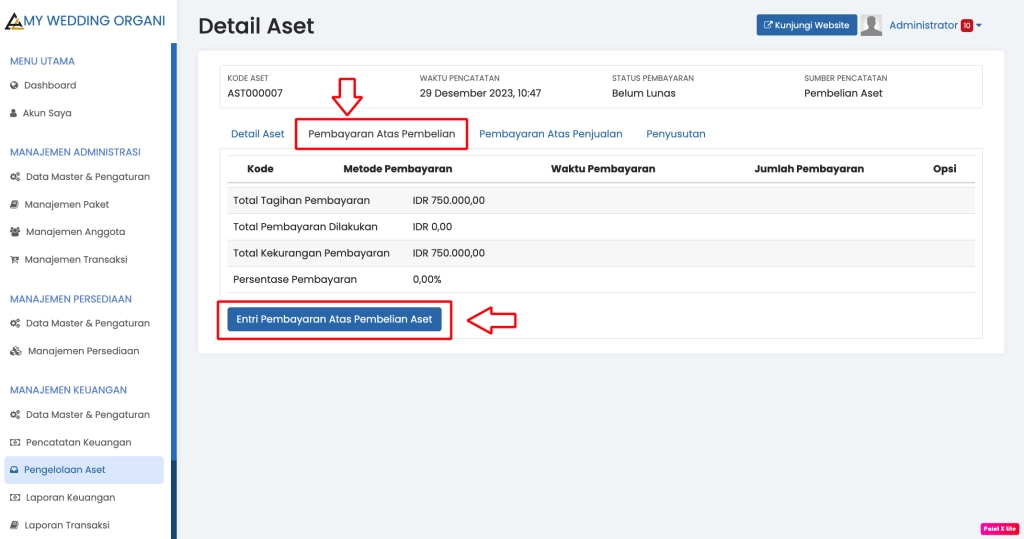The image size is (1024, 539).
Task: Click the Akun Saya user icon
Action: click(14, 113)
